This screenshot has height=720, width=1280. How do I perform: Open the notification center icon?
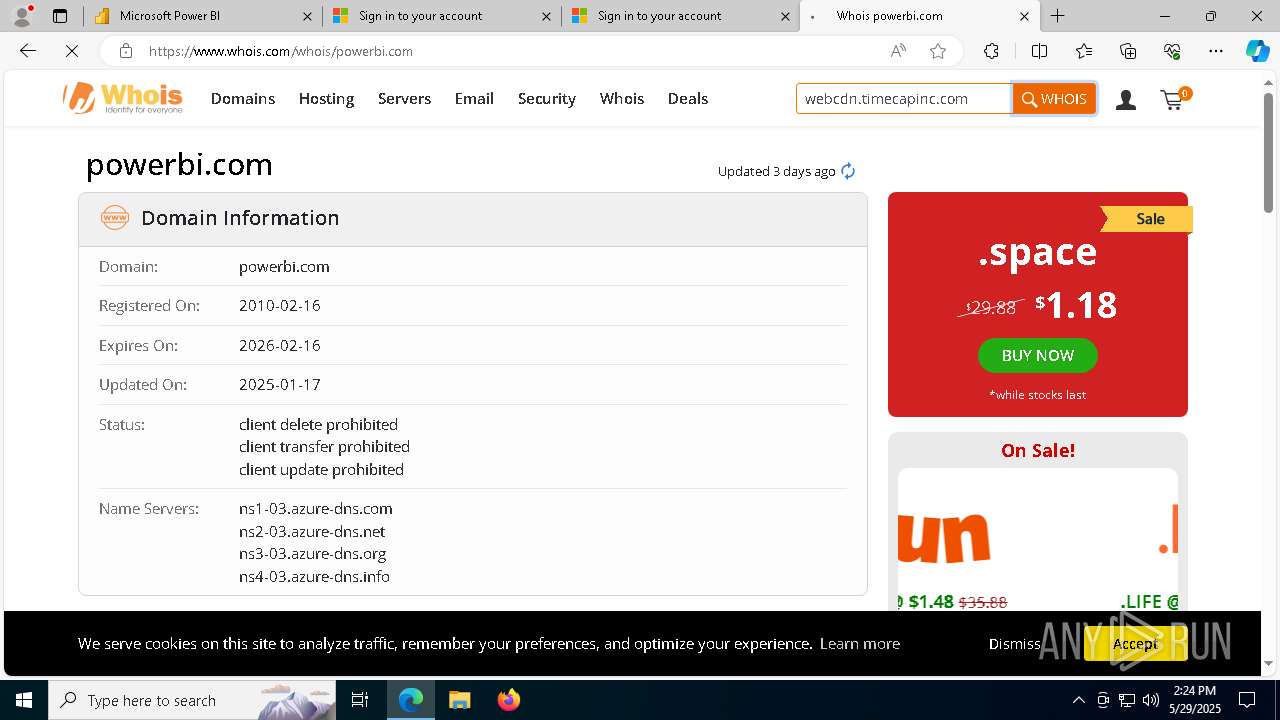point(1247,700)
